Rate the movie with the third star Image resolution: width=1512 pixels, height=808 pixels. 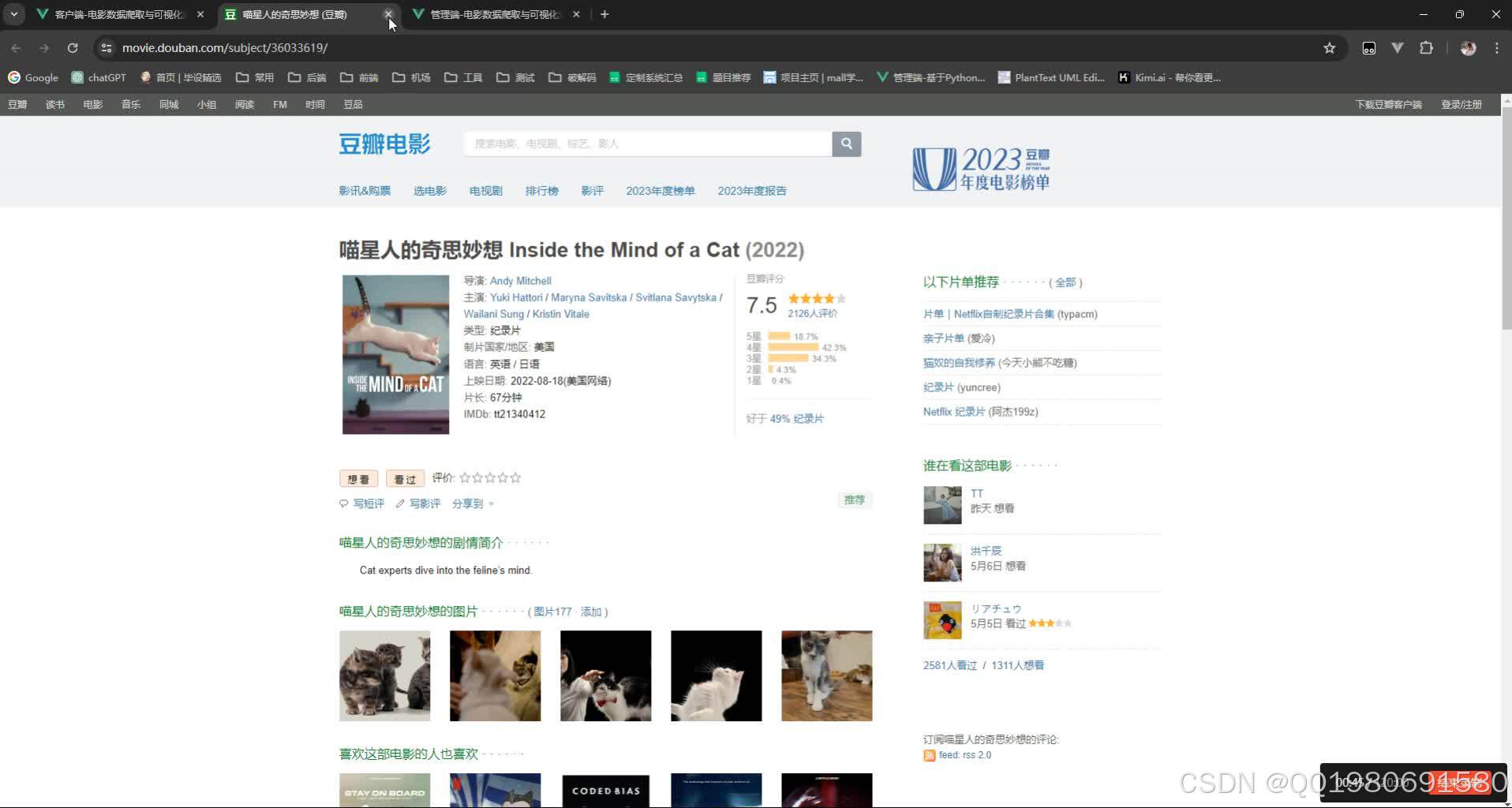point(490,477)
